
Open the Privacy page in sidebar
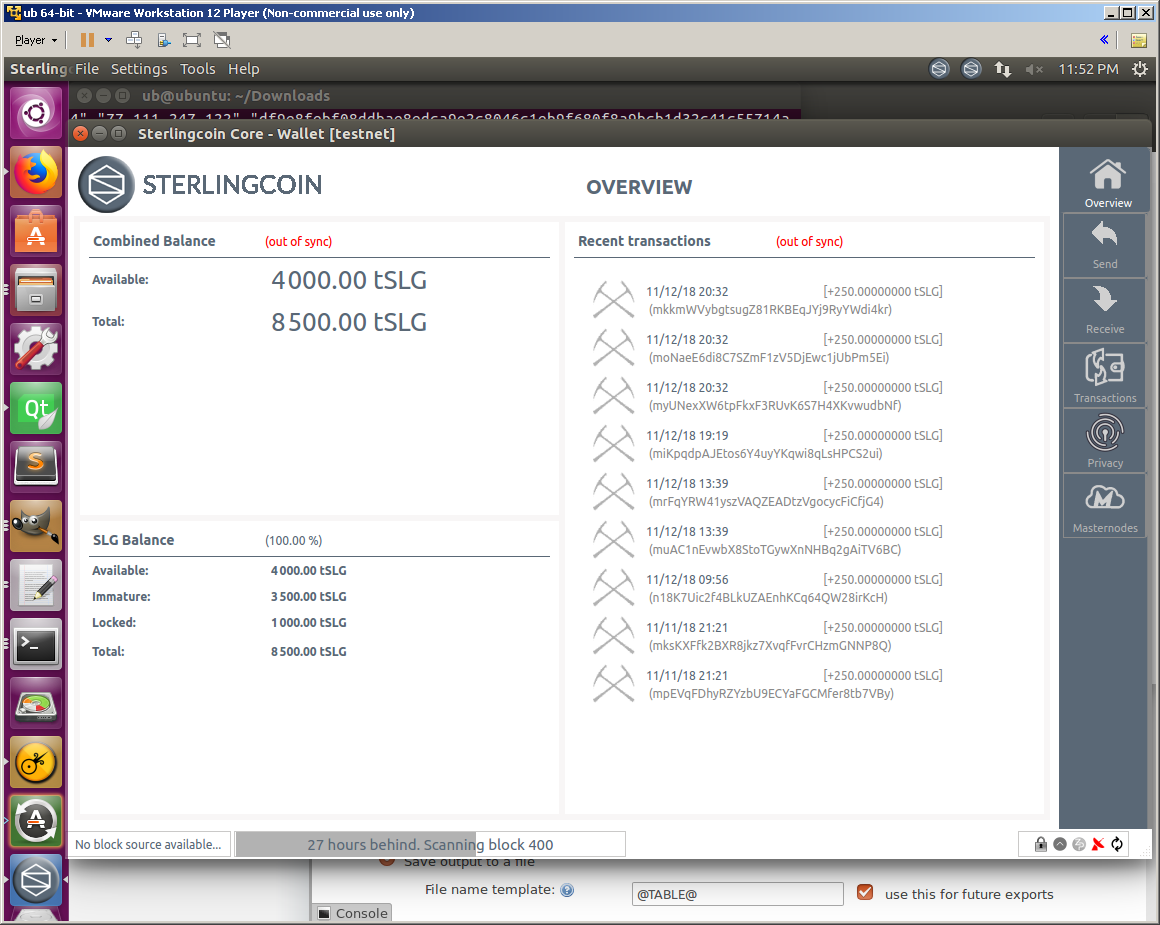coord(1105,441)
